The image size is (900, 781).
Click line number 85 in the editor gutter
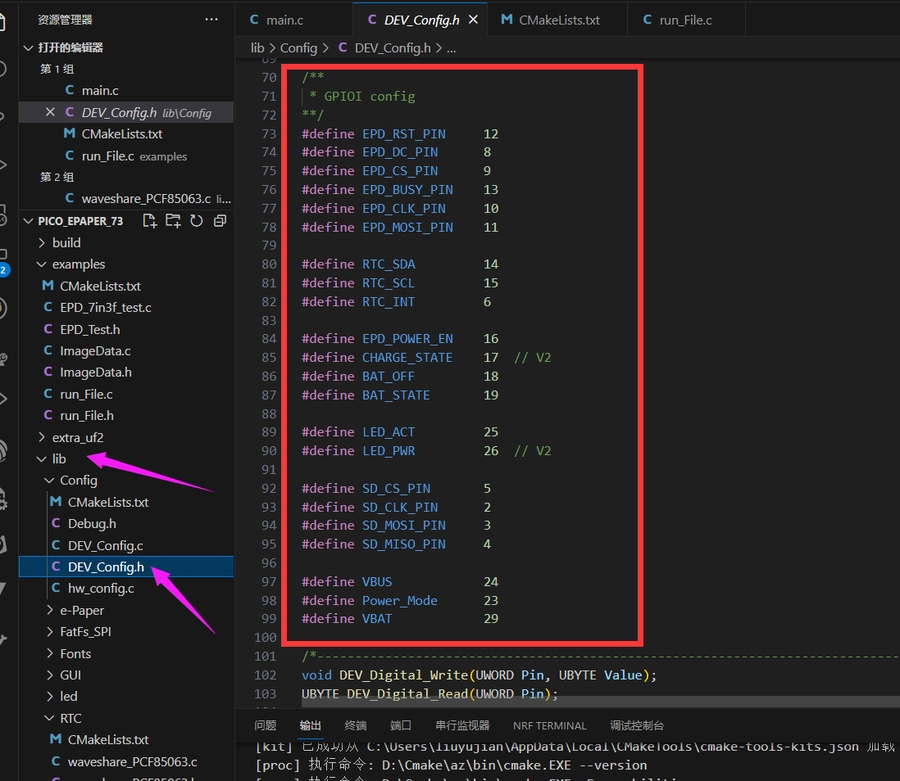[267, 358]
